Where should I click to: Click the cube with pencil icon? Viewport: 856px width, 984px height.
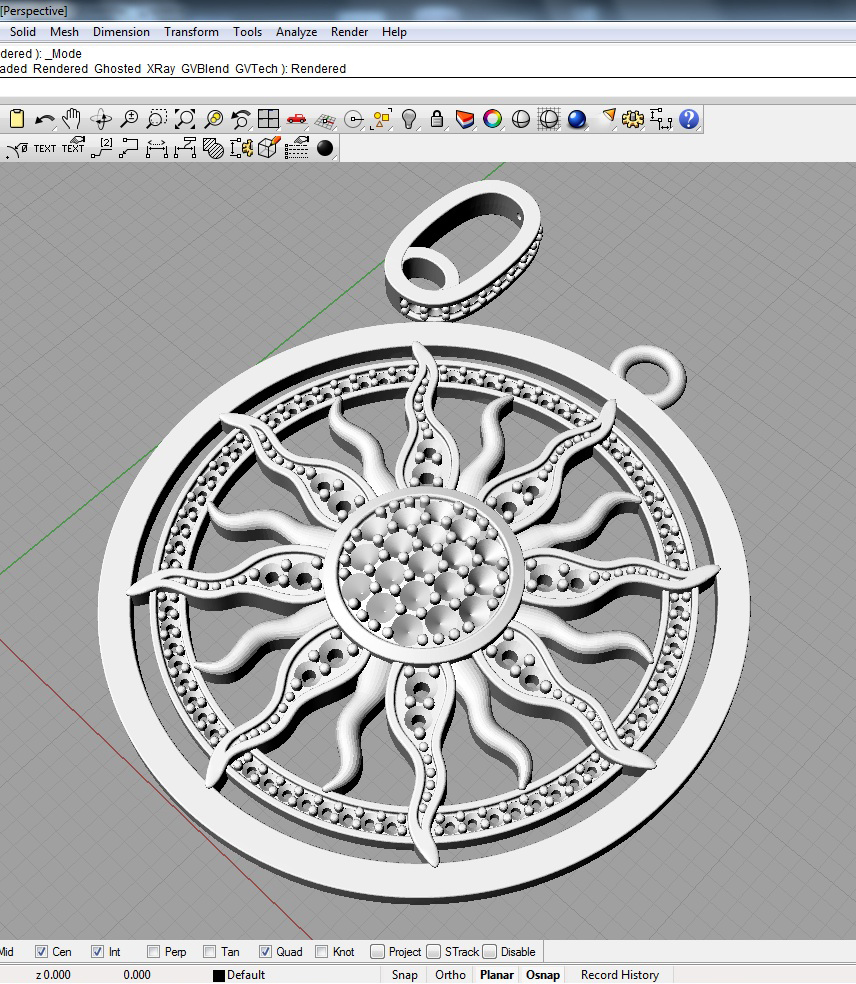point(269,148)
